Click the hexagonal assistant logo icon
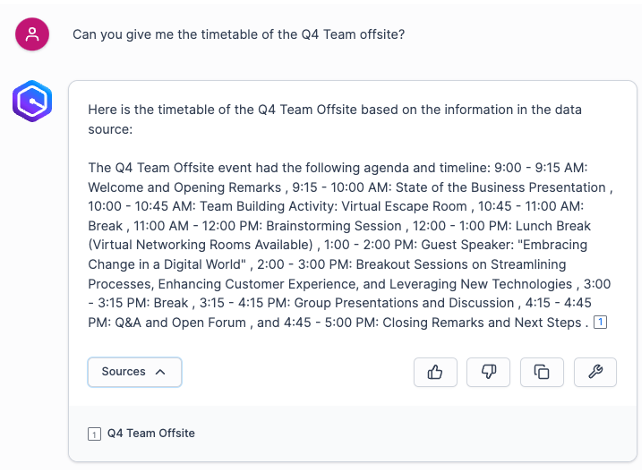This screenshot has height=470, width=642. tap(32, 101)
